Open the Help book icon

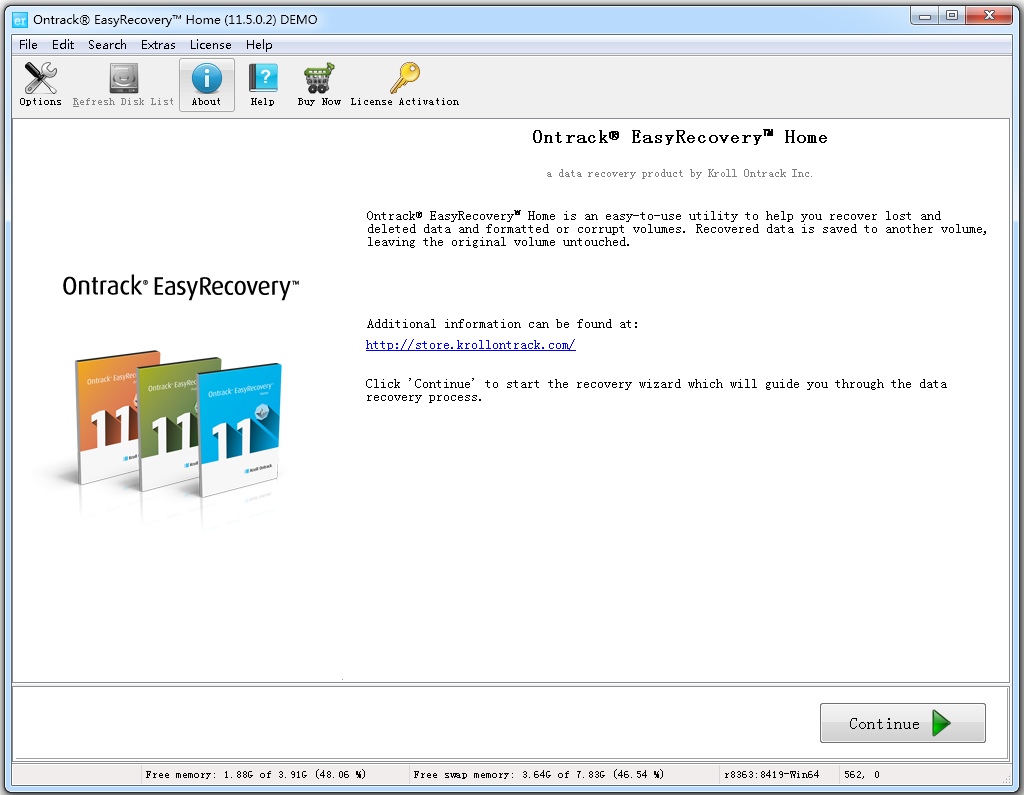[x=263, y=84]
